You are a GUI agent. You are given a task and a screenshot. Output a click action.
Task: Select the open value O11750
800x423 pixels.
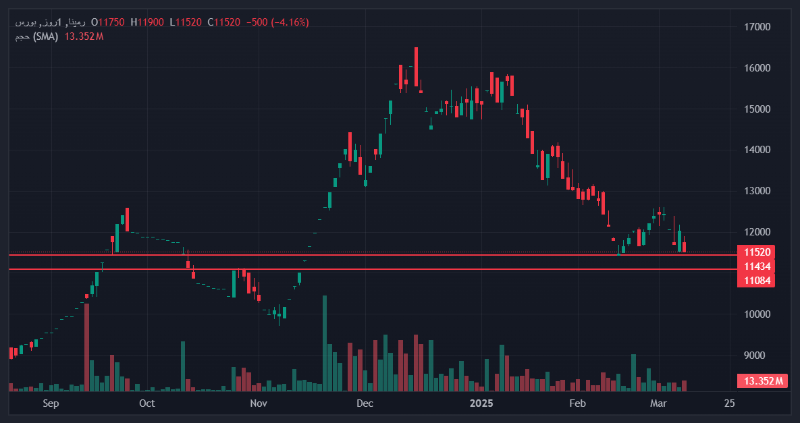108,22
